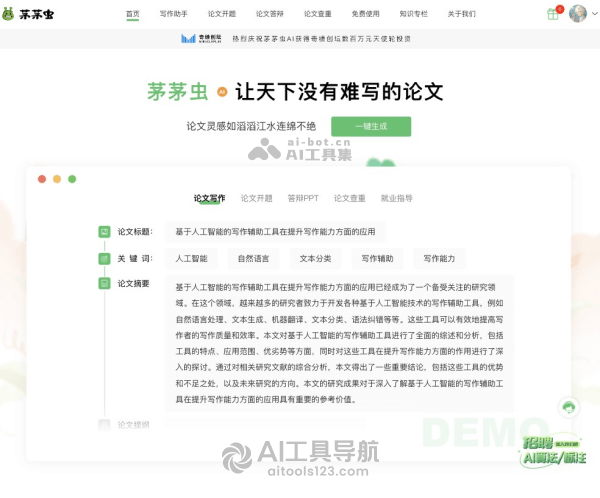
Task: Click the 论文摘要 label
Action: 133,283
